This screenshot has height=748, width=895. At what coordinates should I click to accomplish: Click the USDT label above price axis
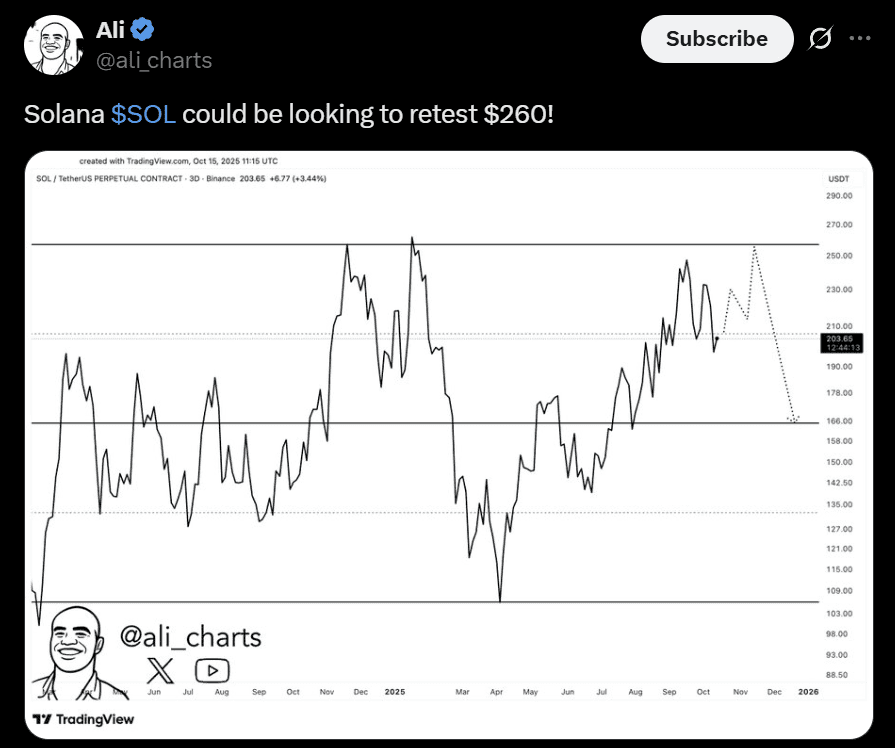click(x=838, y=179)
